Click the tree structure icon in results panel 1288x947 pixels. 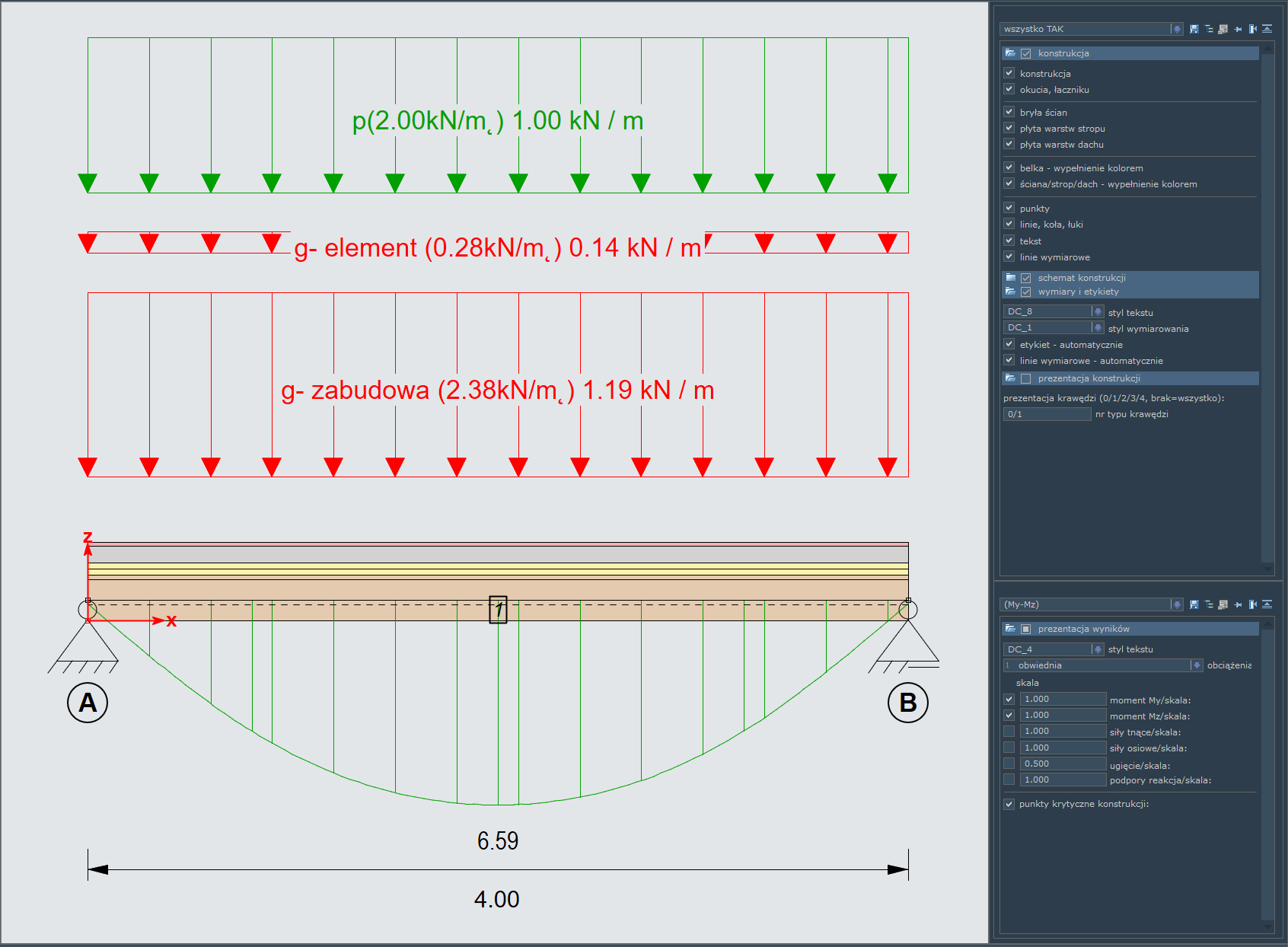1209,604
